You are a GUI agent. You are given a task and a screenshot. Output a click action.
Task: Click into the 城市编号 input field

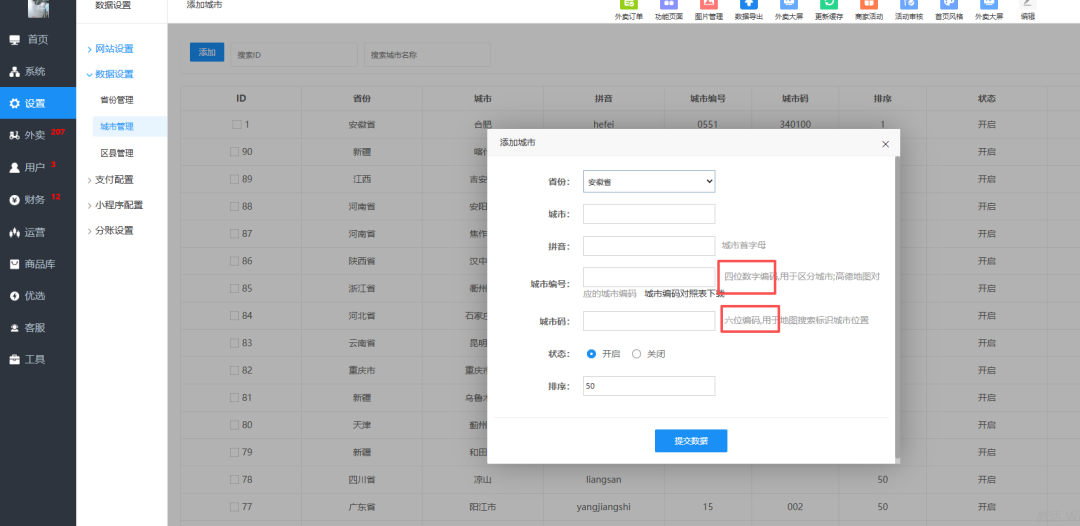(x=649, y=277)
